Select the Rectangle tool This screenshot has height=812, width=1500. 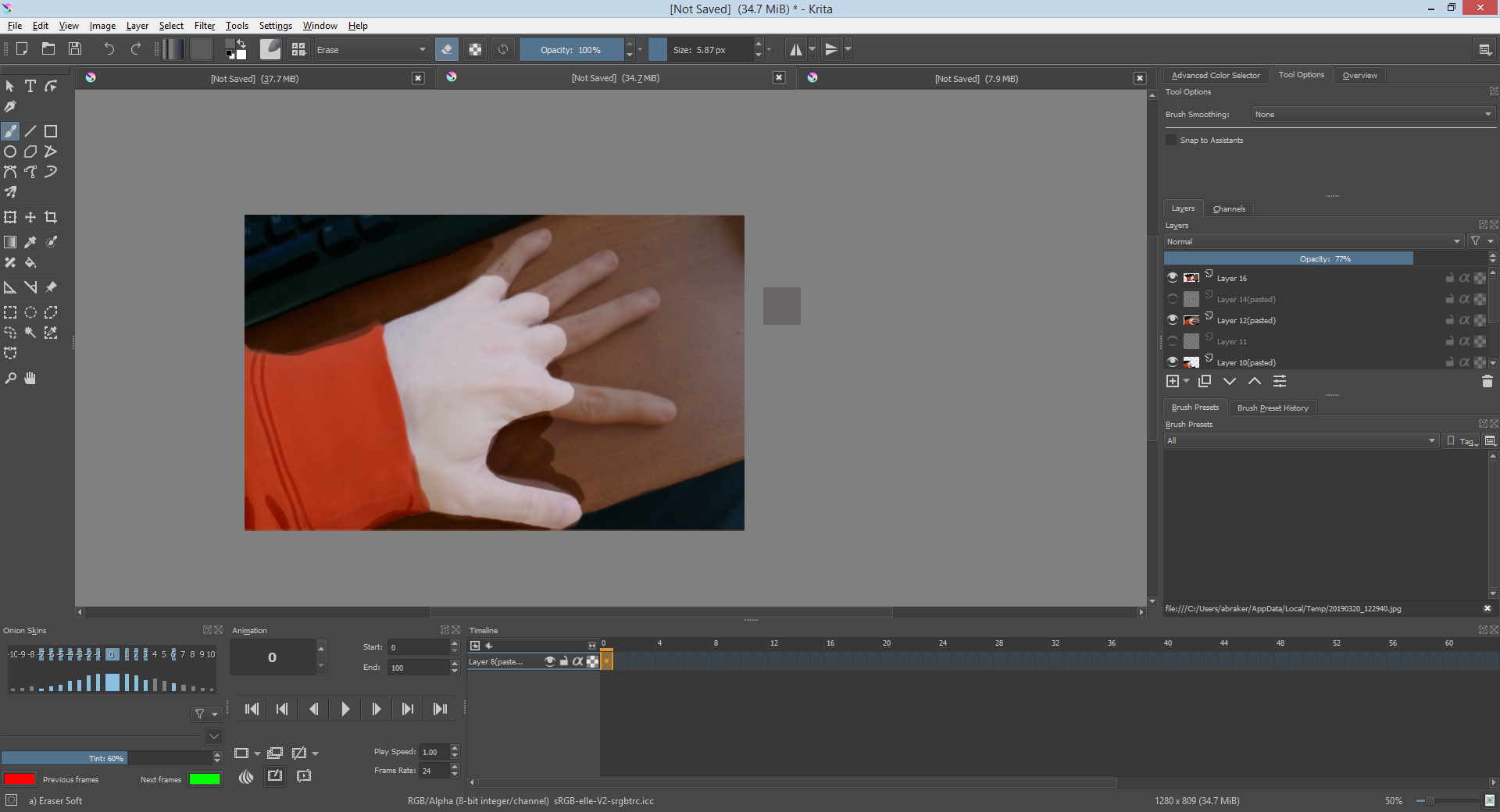pos(51,131)
